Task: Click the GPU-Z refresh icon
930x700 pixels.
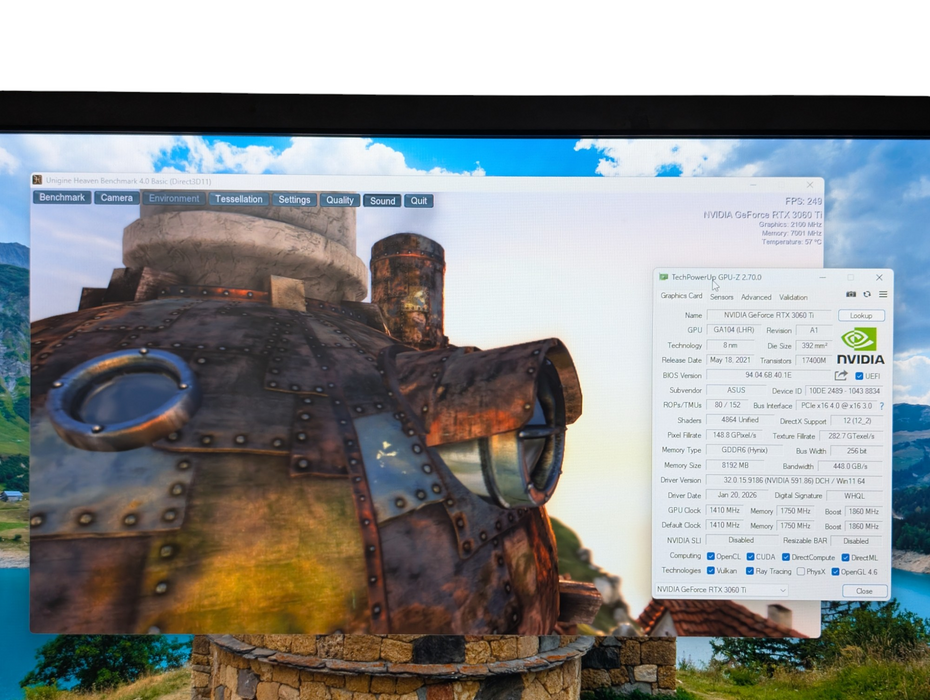Action: tap(867, 294)
